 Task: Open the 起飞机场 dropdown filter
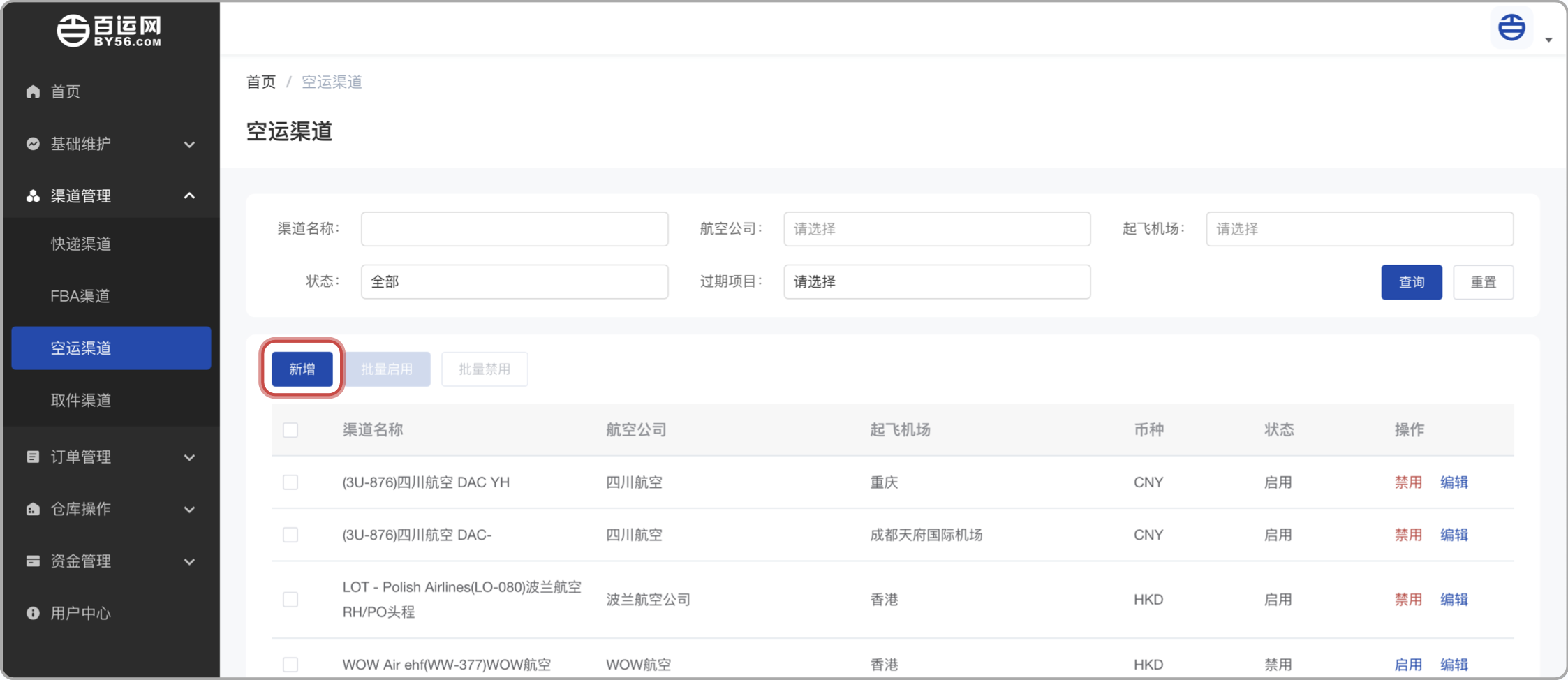point(1359,229)
